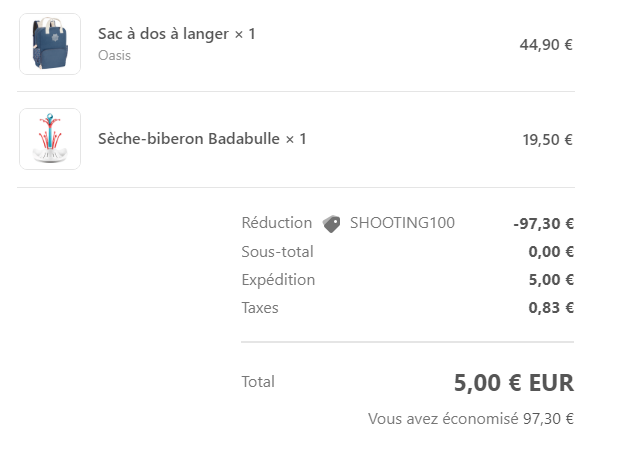Viewport: 643px width, 464px height.
Task: Click the 44,90 € backpack price
Action: [546, 45]
